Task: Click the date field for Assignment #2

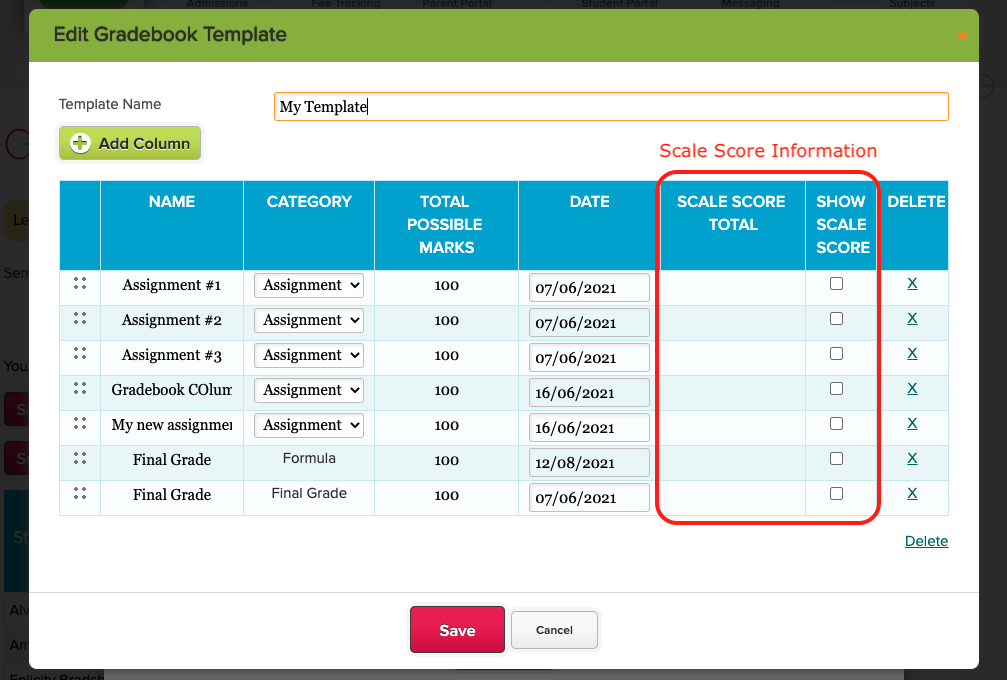Action: [x=589, y=323]
